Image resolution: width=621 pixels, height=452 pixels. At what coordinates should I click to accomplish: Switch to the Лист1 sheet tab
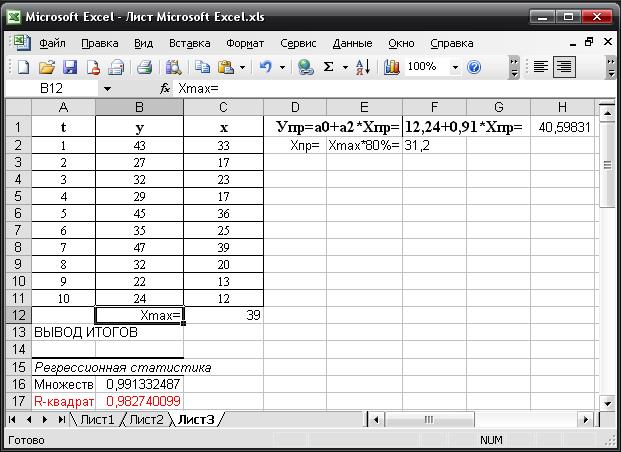point(97,420)
